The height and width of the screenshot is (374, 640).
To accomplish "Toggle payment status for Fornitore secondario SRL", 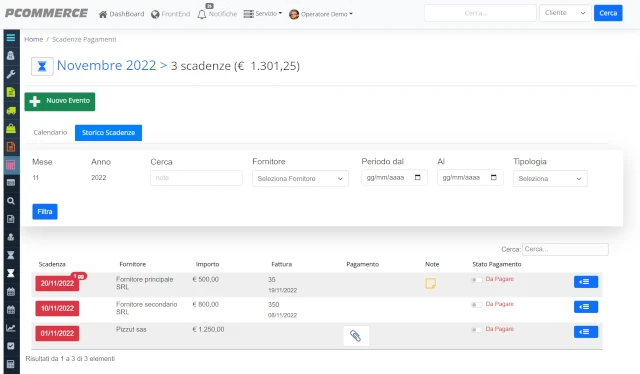I will [x=476, y=305].
